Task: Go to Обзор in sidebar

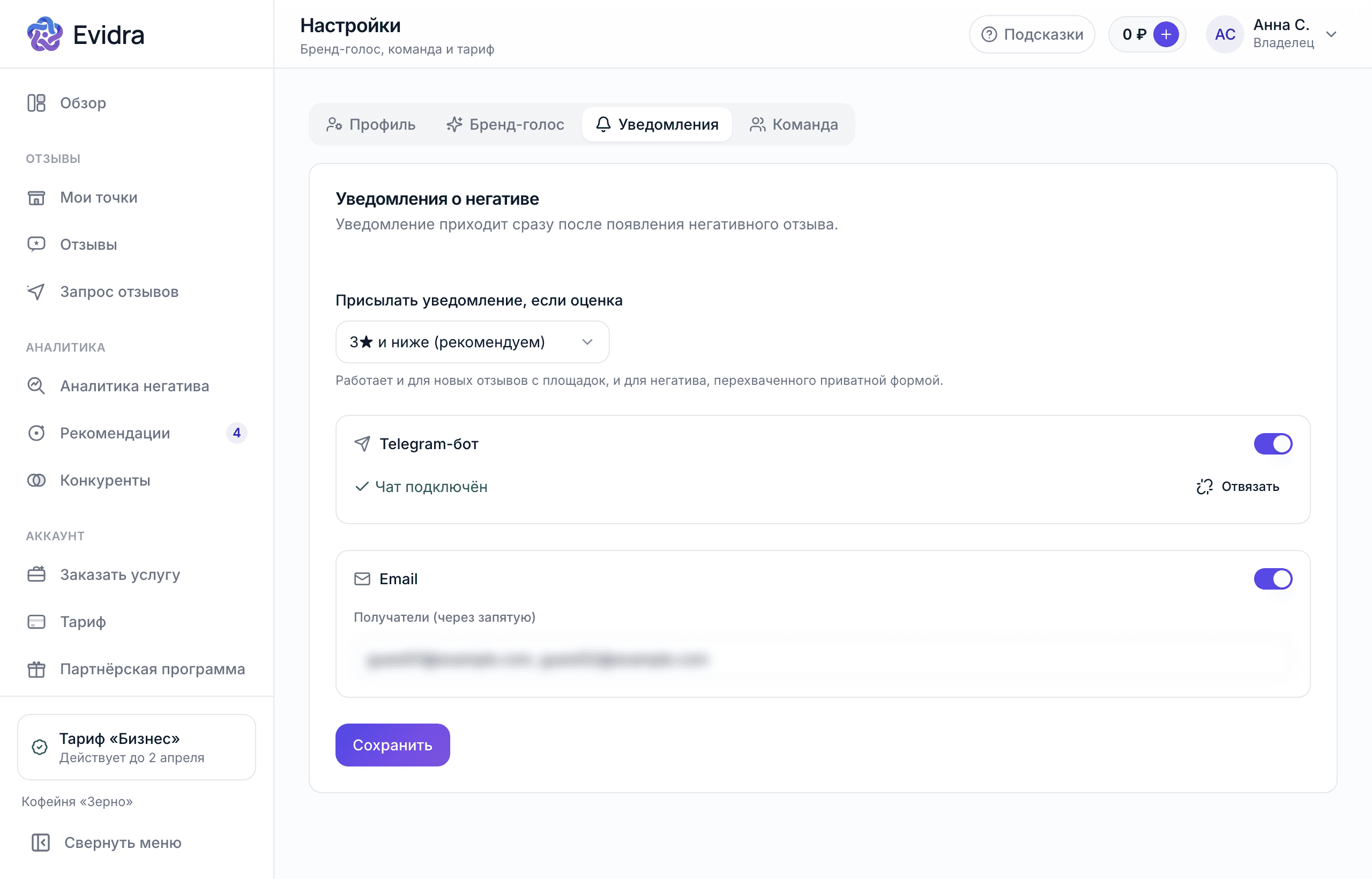Action: point(137,103)
